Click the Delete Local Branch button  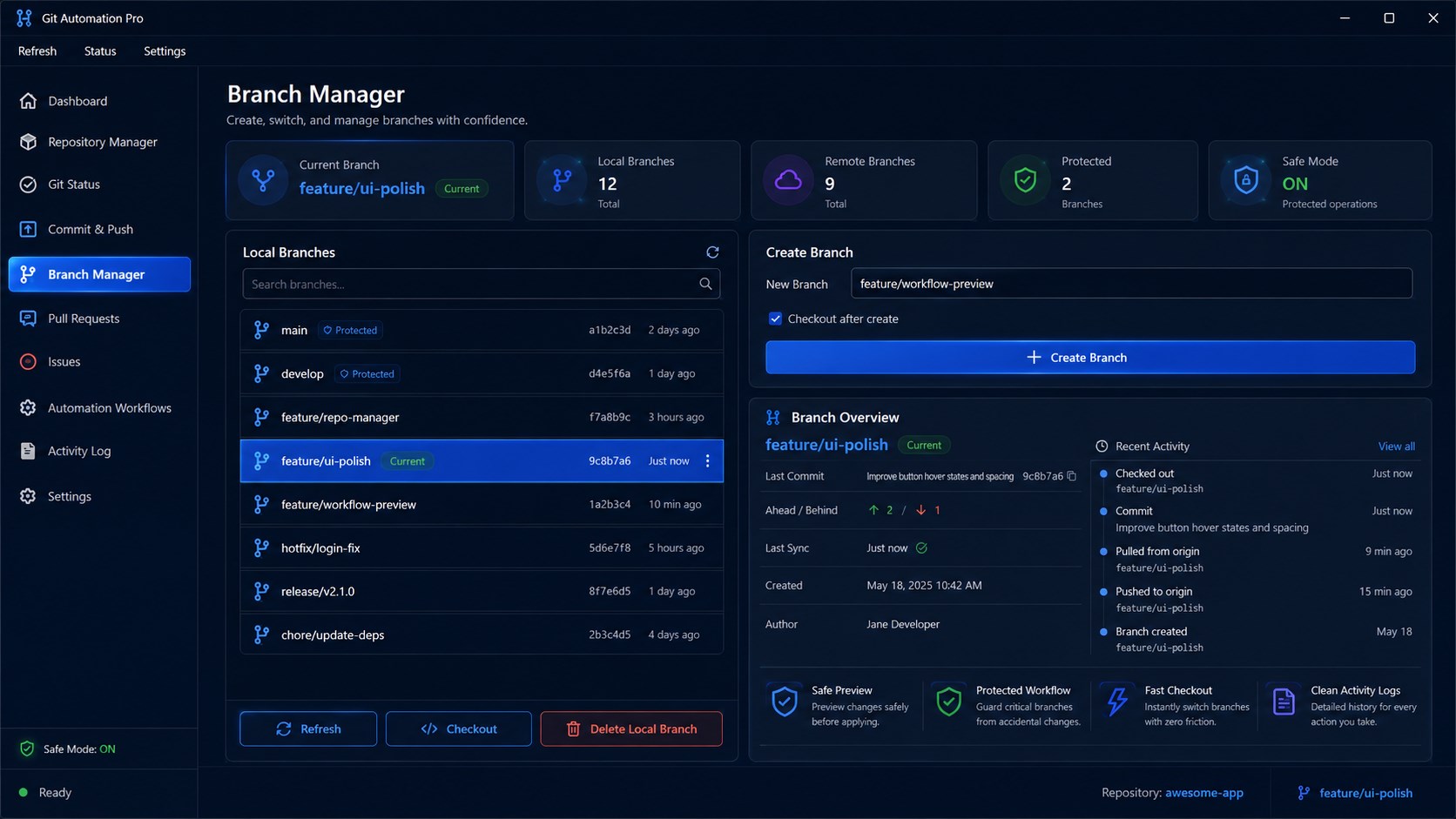(631, 729)
